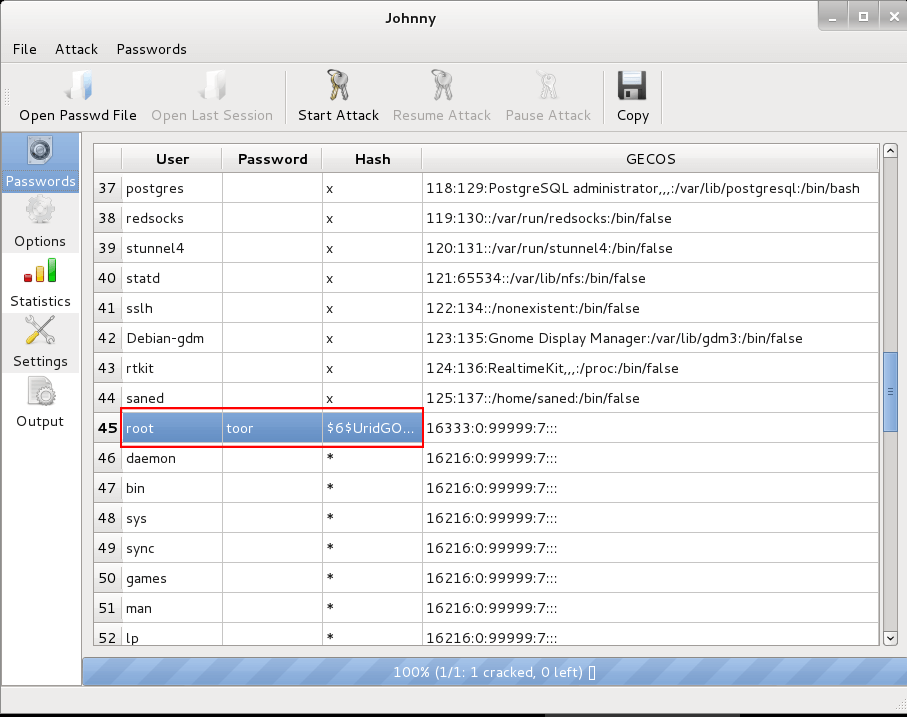
Task: Show the Statistics panel
Action: tap(40, 281)
